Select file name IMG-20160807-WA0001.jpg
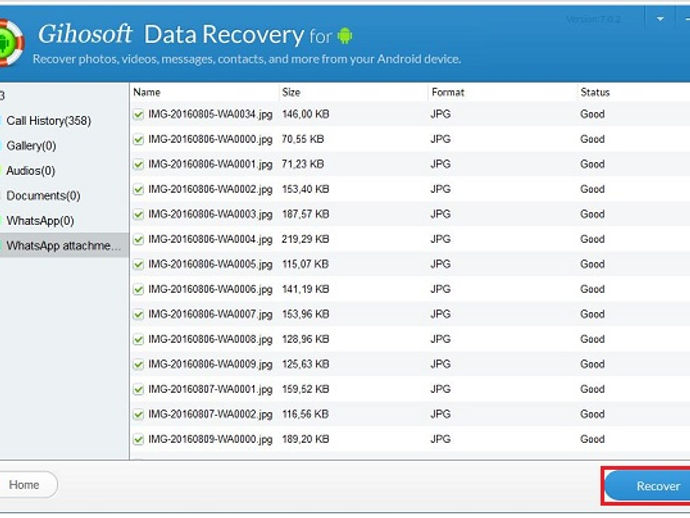 [210, 389]
